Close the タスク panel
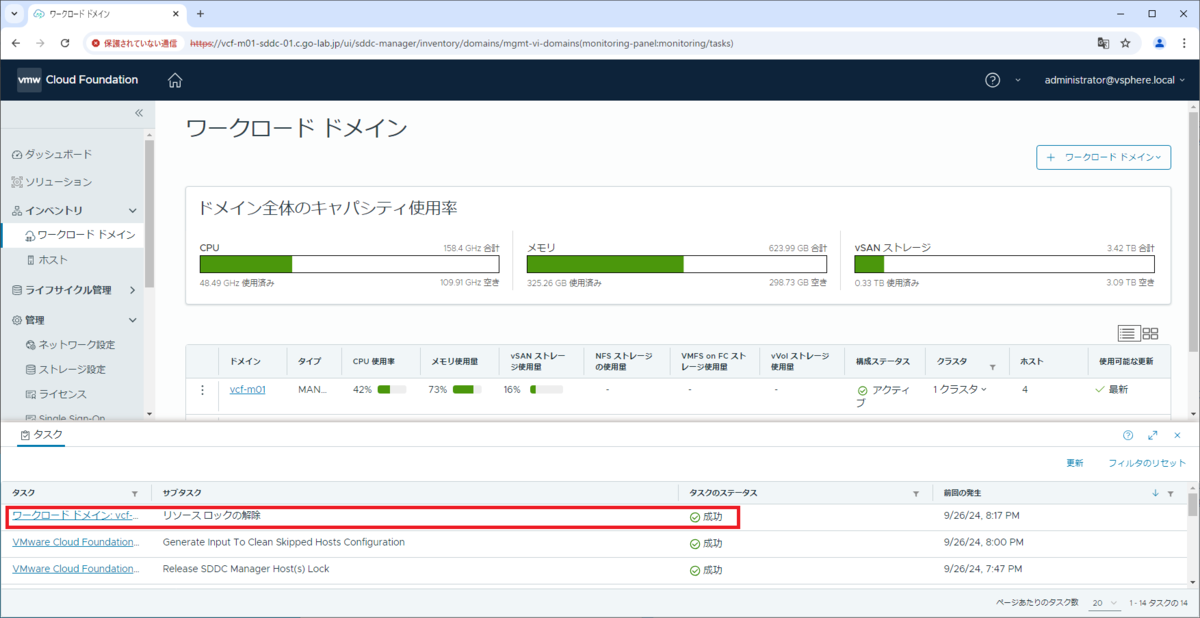This screenshot has width=1200, height=618. (x=1177, y=435)
